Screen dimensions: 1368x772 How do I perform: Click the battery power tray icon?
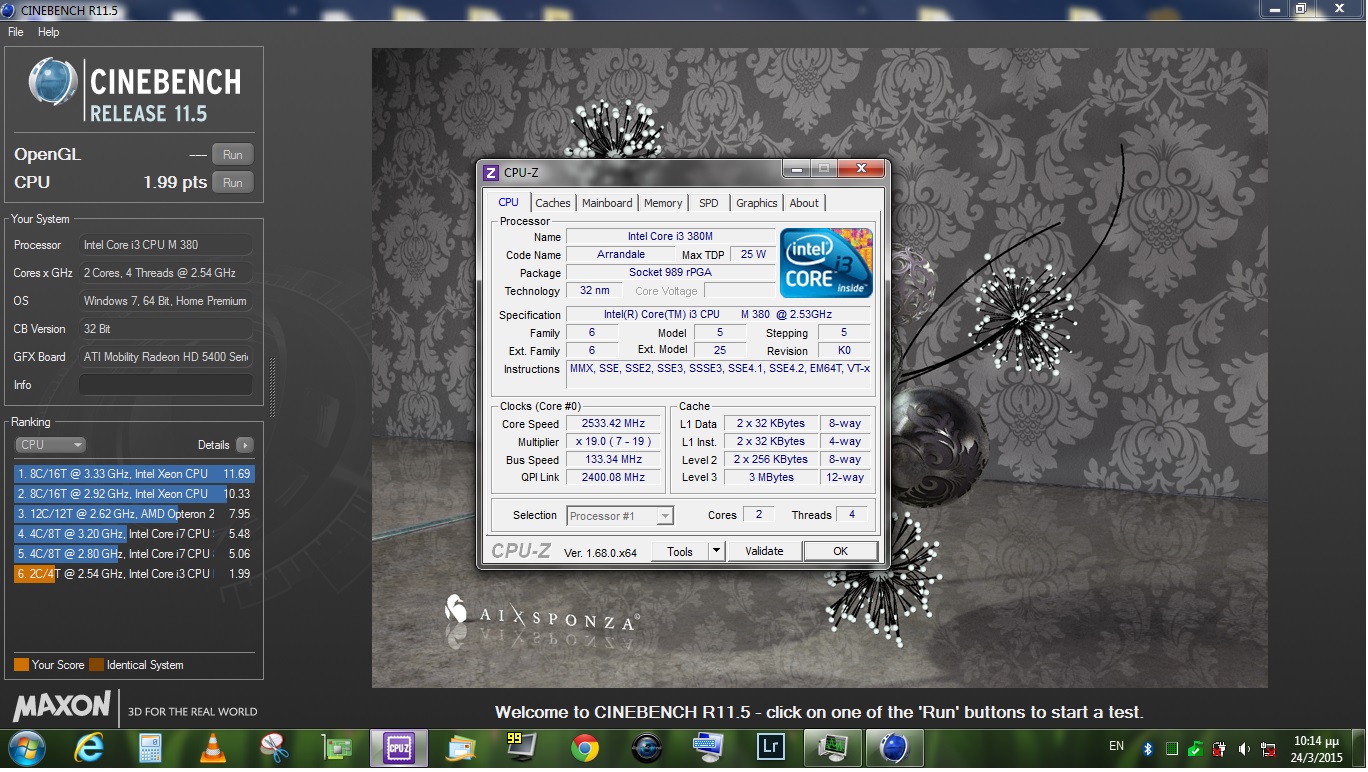click(1220, 749)
